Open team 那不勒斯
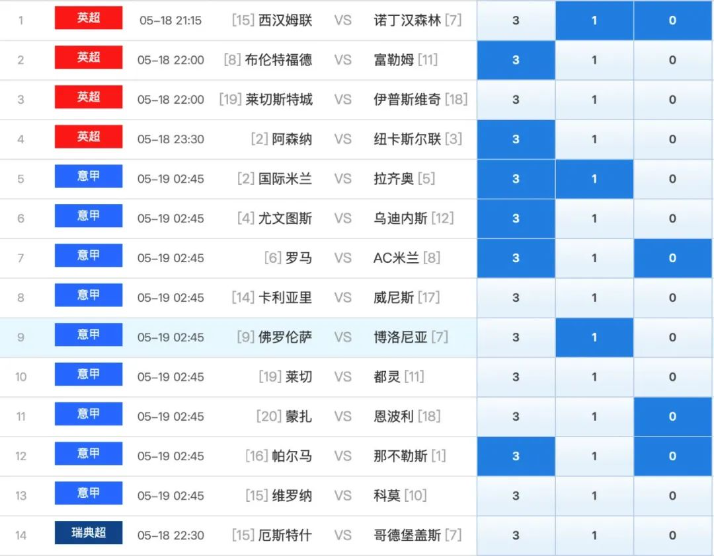 point(400,456)
